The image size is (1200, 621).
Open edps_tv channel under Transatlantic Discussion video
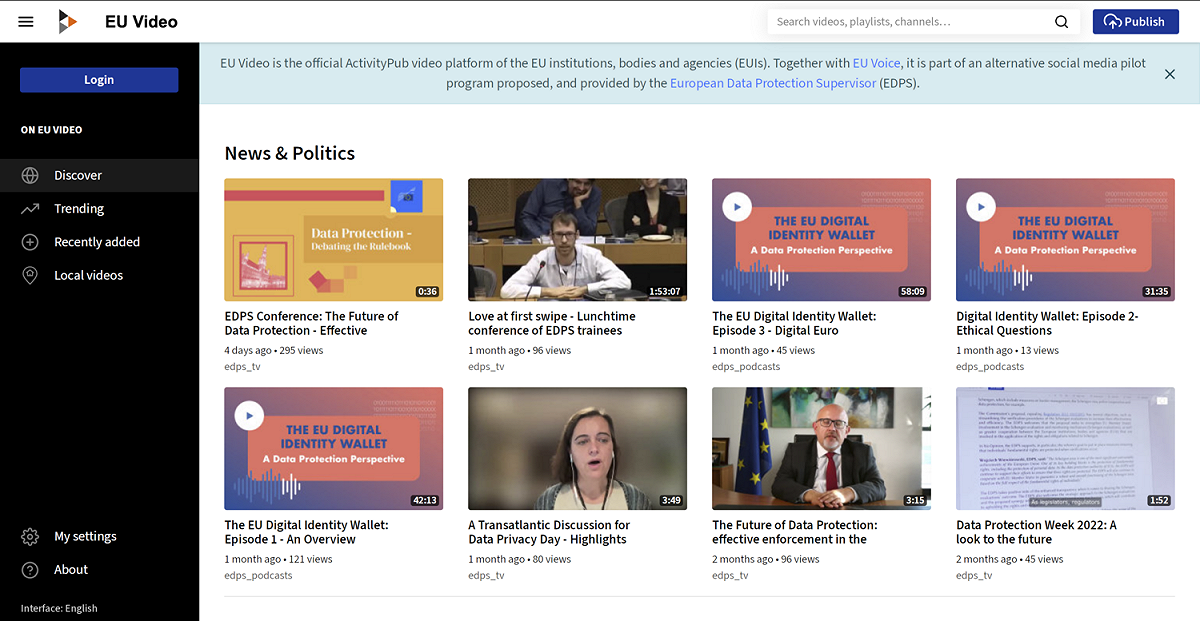(486, 575)
